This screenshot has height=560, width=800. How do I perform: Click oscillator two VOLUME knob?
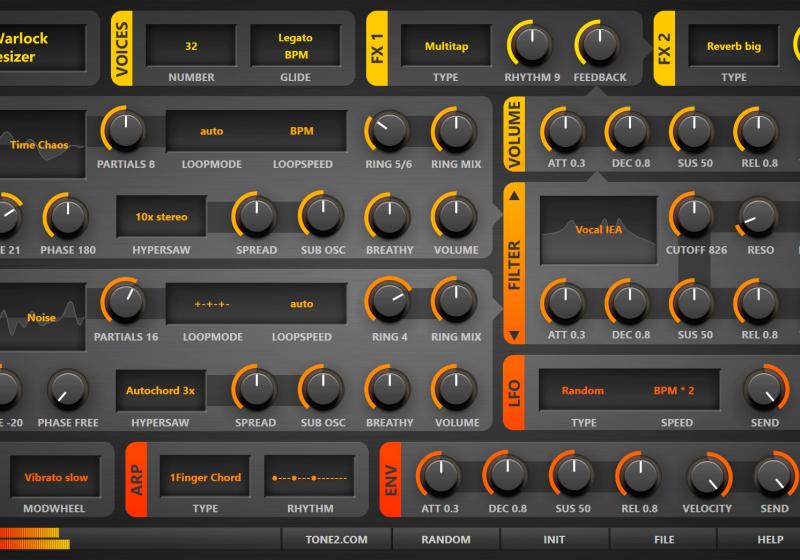[456, 389]
